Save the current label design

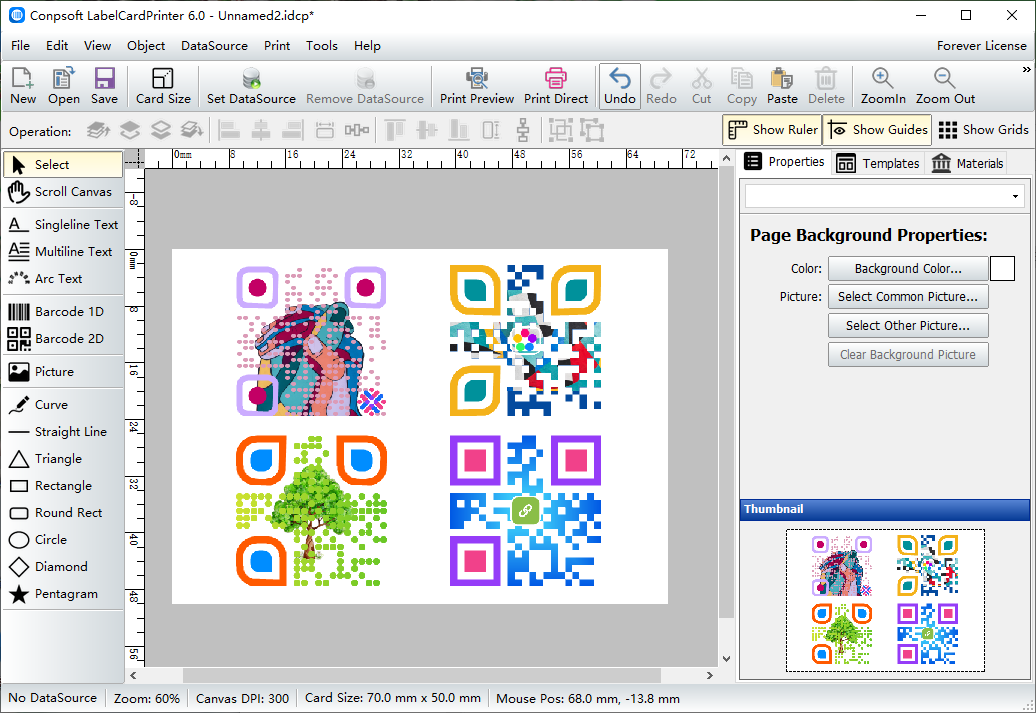click(x=104, y=86)
